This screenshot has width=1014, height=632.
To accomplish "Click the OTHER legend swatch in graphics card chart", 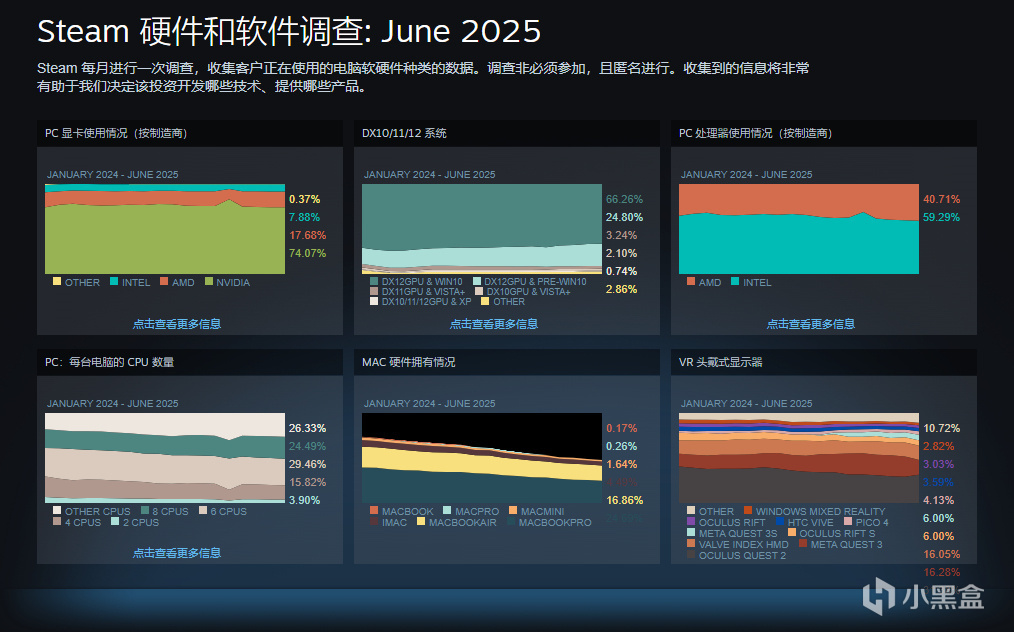I will pos(57,281).
